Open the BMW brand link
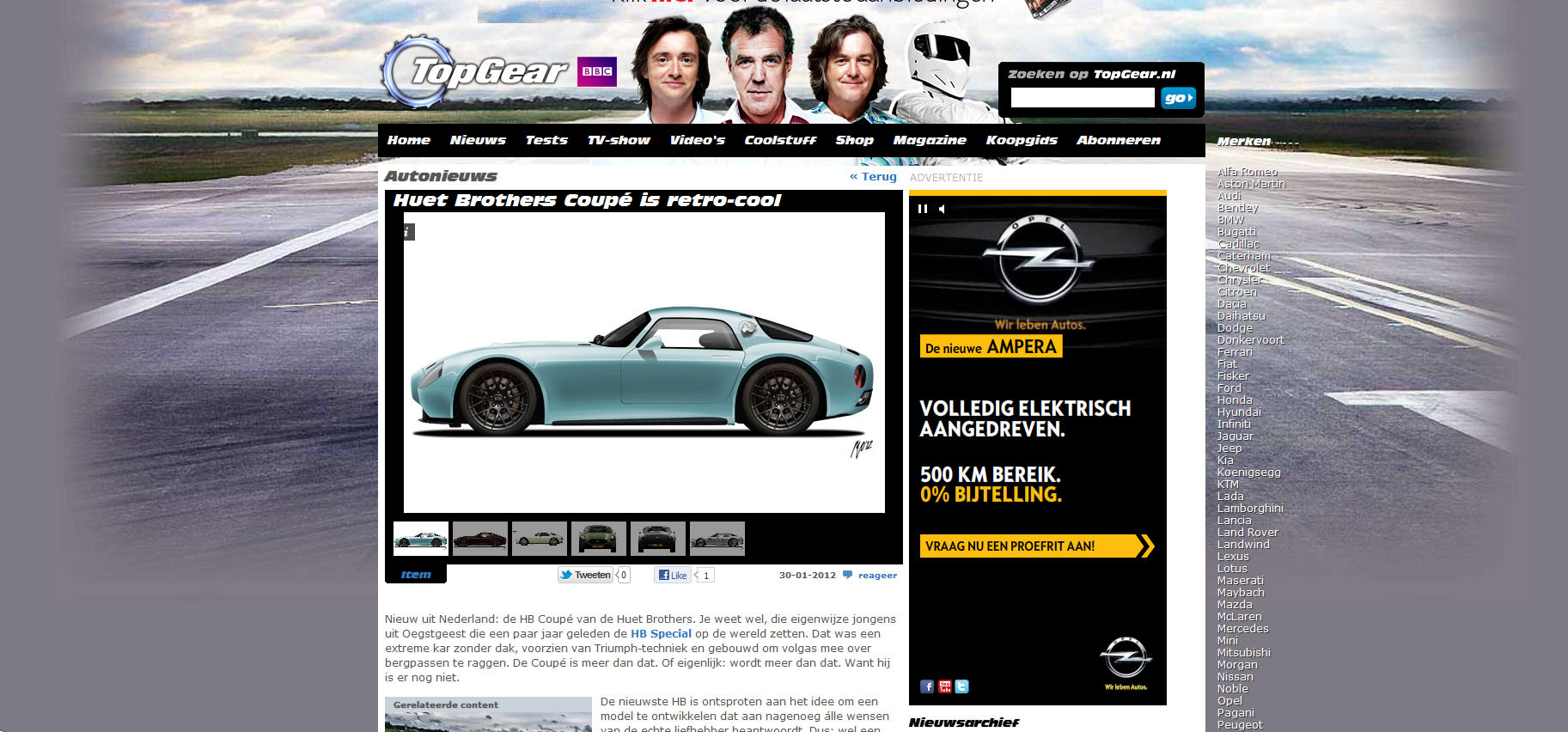The width and height of the screenshot is (1568, 732). 1230,220
